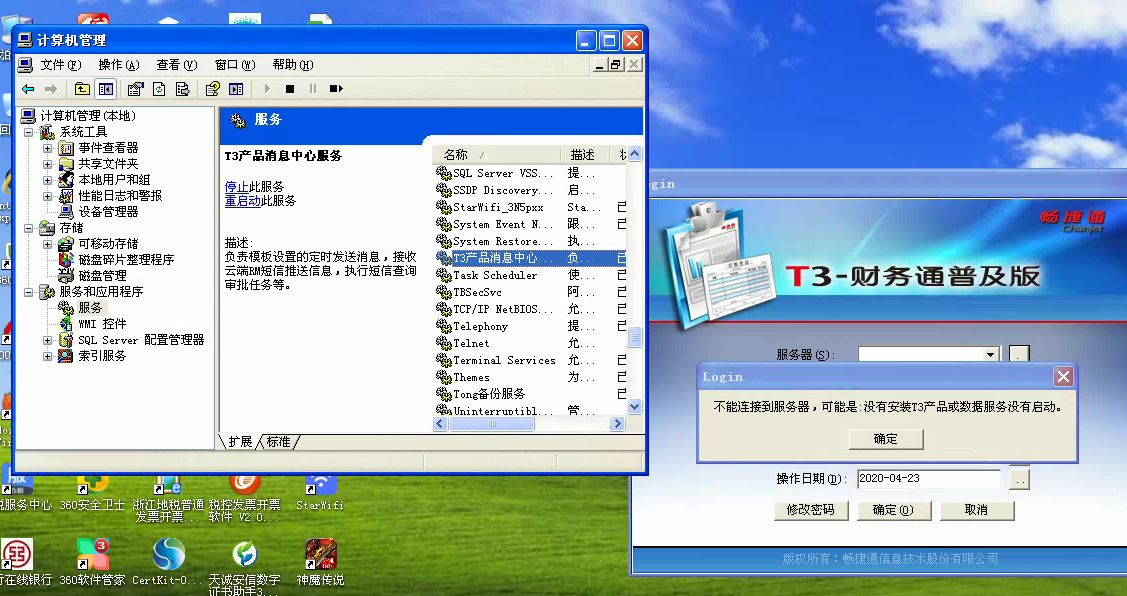
Task: Click the up one level folder icon
Action: coord(82,89)
